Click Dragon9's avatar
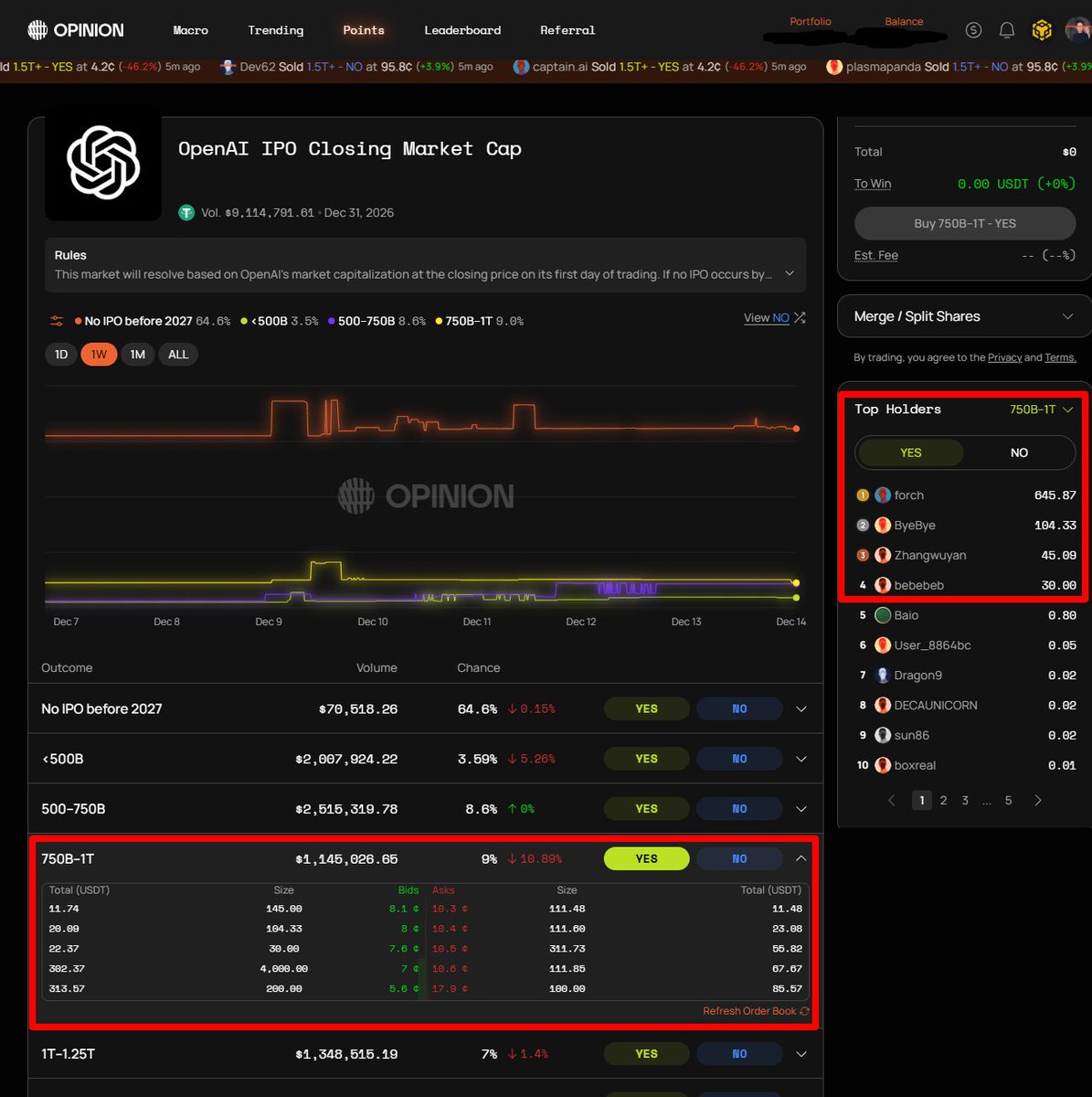 pos(883,676)
